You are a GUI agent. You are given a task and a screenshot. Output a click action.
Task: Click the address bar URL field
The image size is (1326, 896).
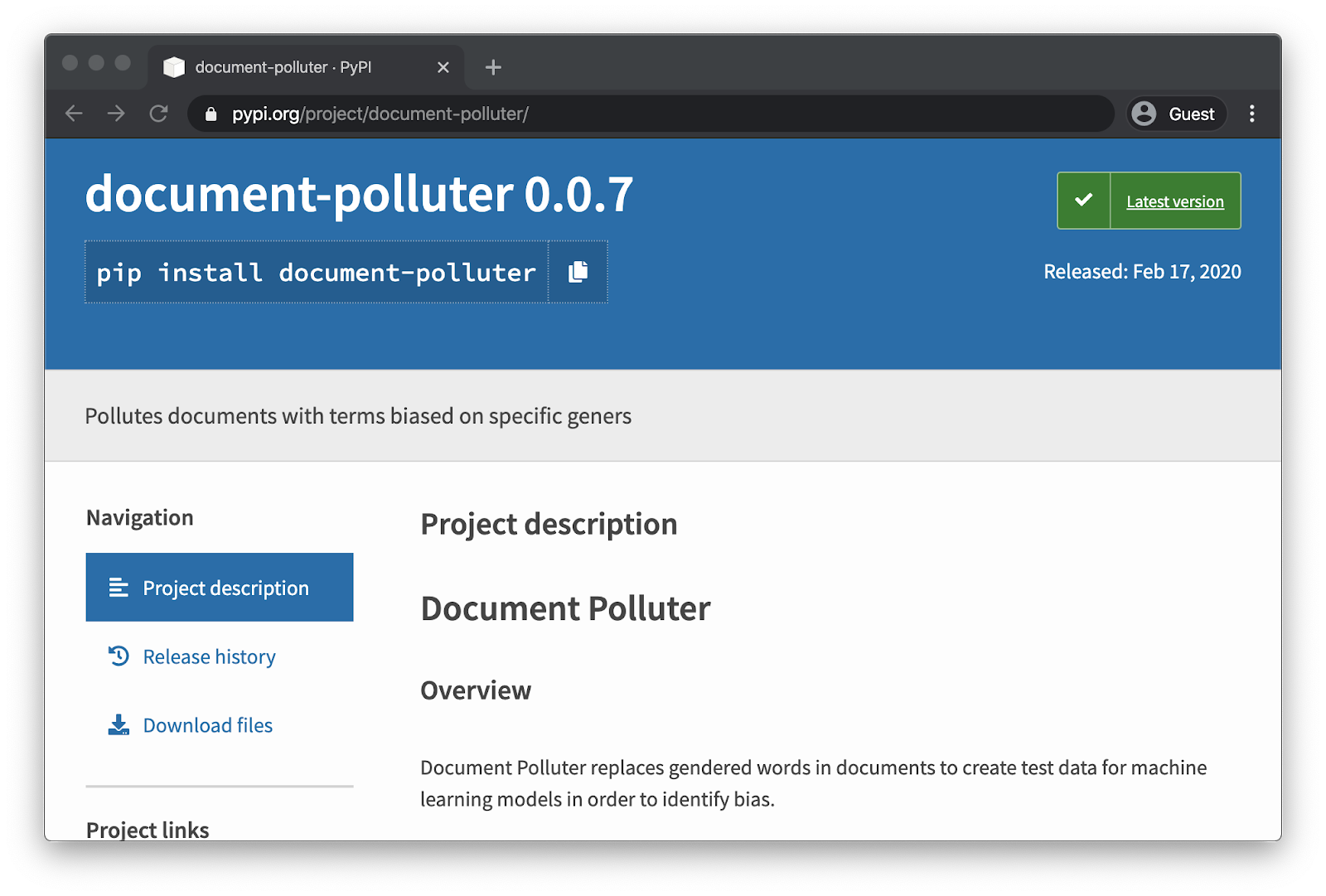pyautogui.click(x=580, y=114)
